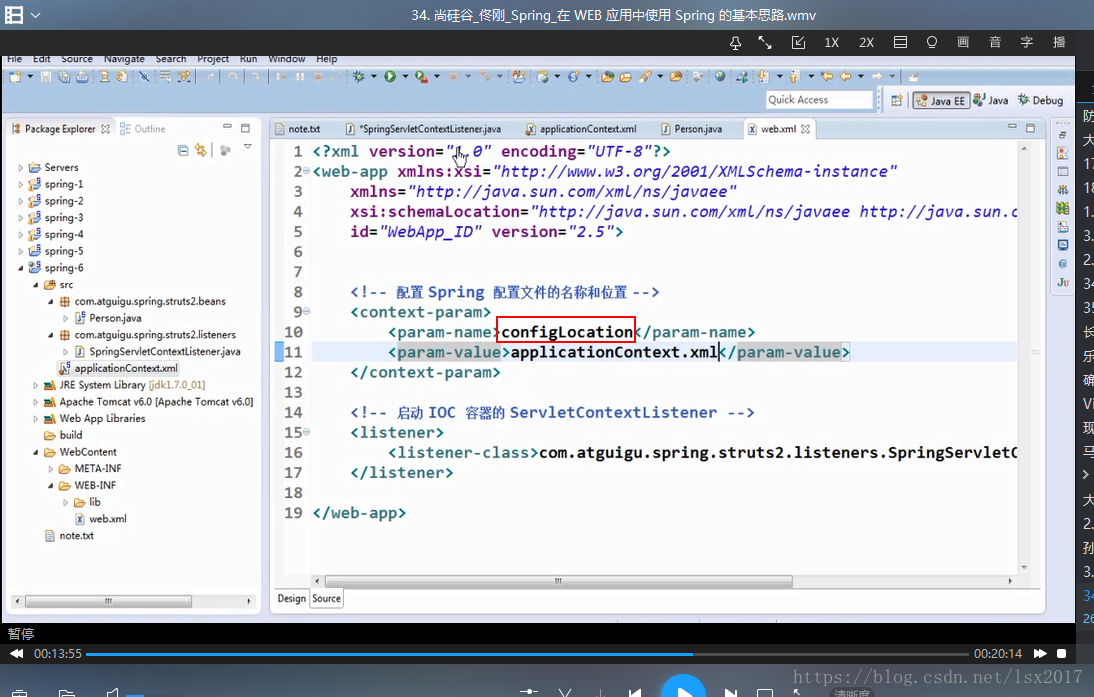Collapse the WebContent folder

36,452
